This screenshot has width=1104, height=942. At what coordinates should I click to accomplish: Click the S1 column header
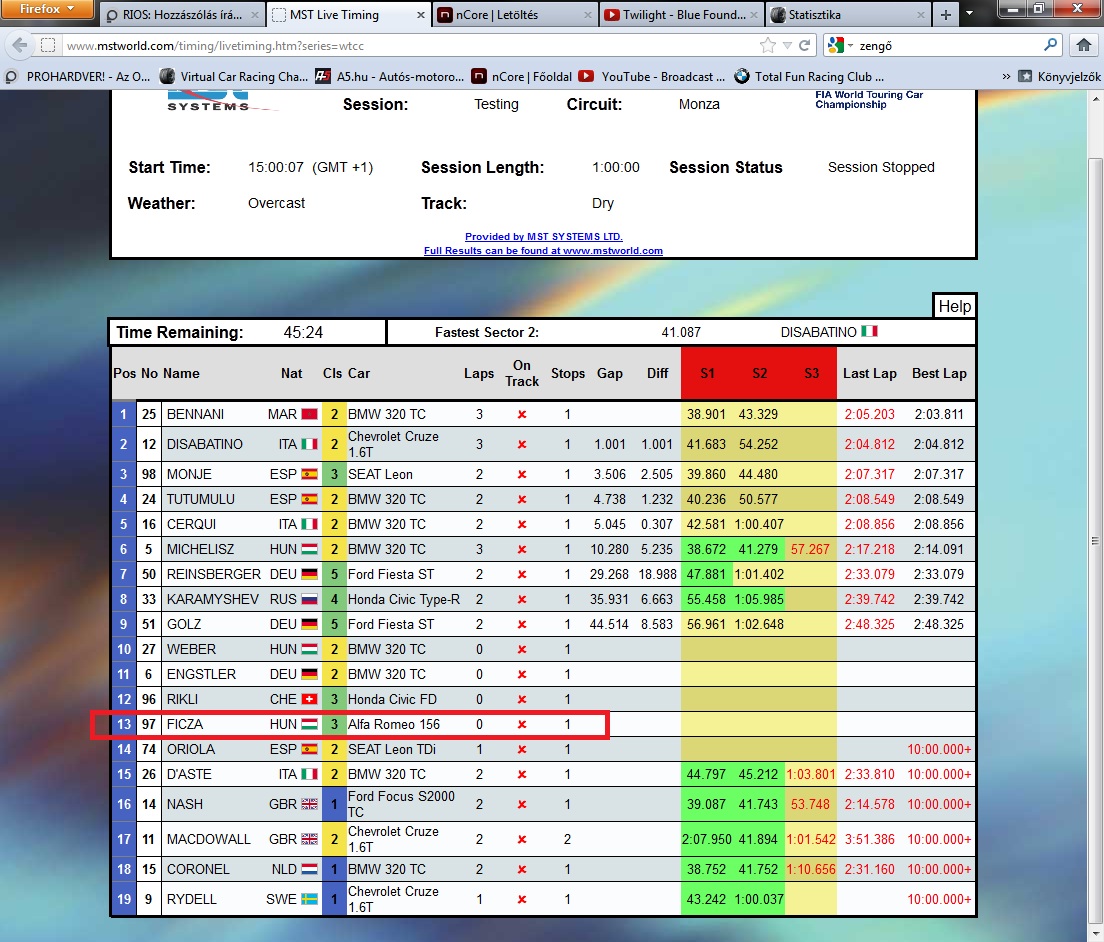[708, 373]
